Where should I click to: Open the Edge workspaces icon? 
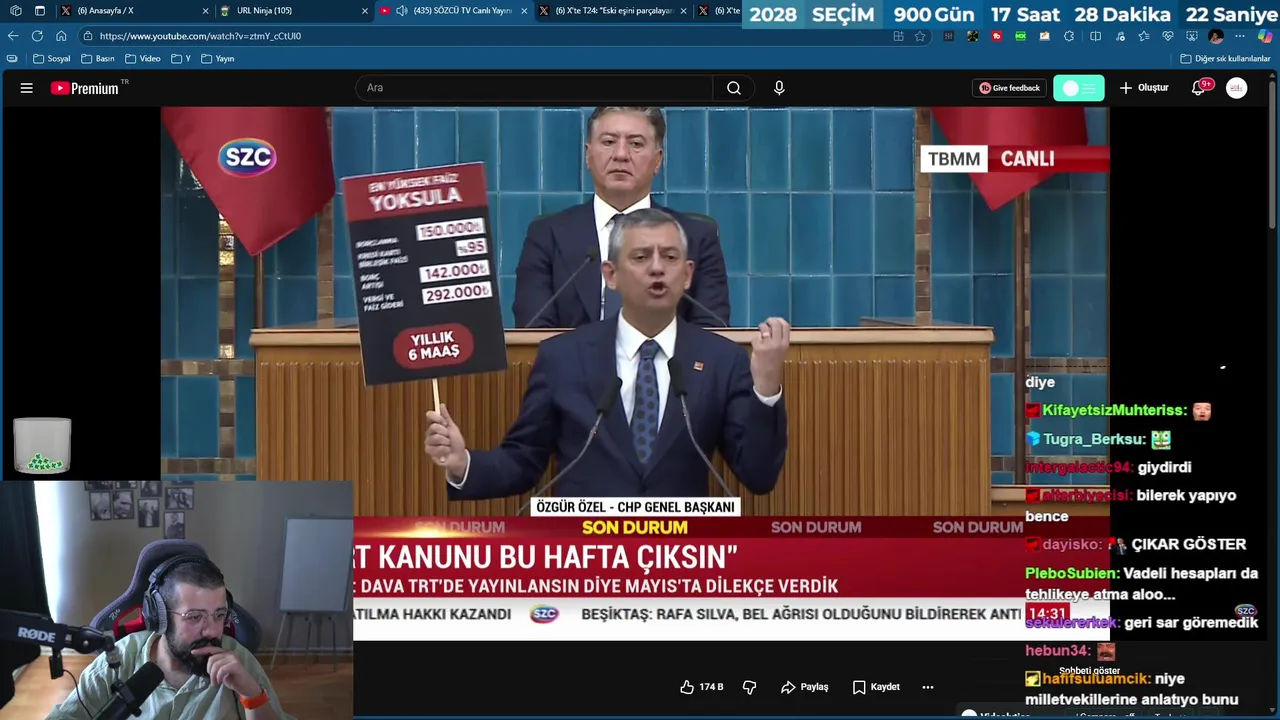click(x=15, y=11)
